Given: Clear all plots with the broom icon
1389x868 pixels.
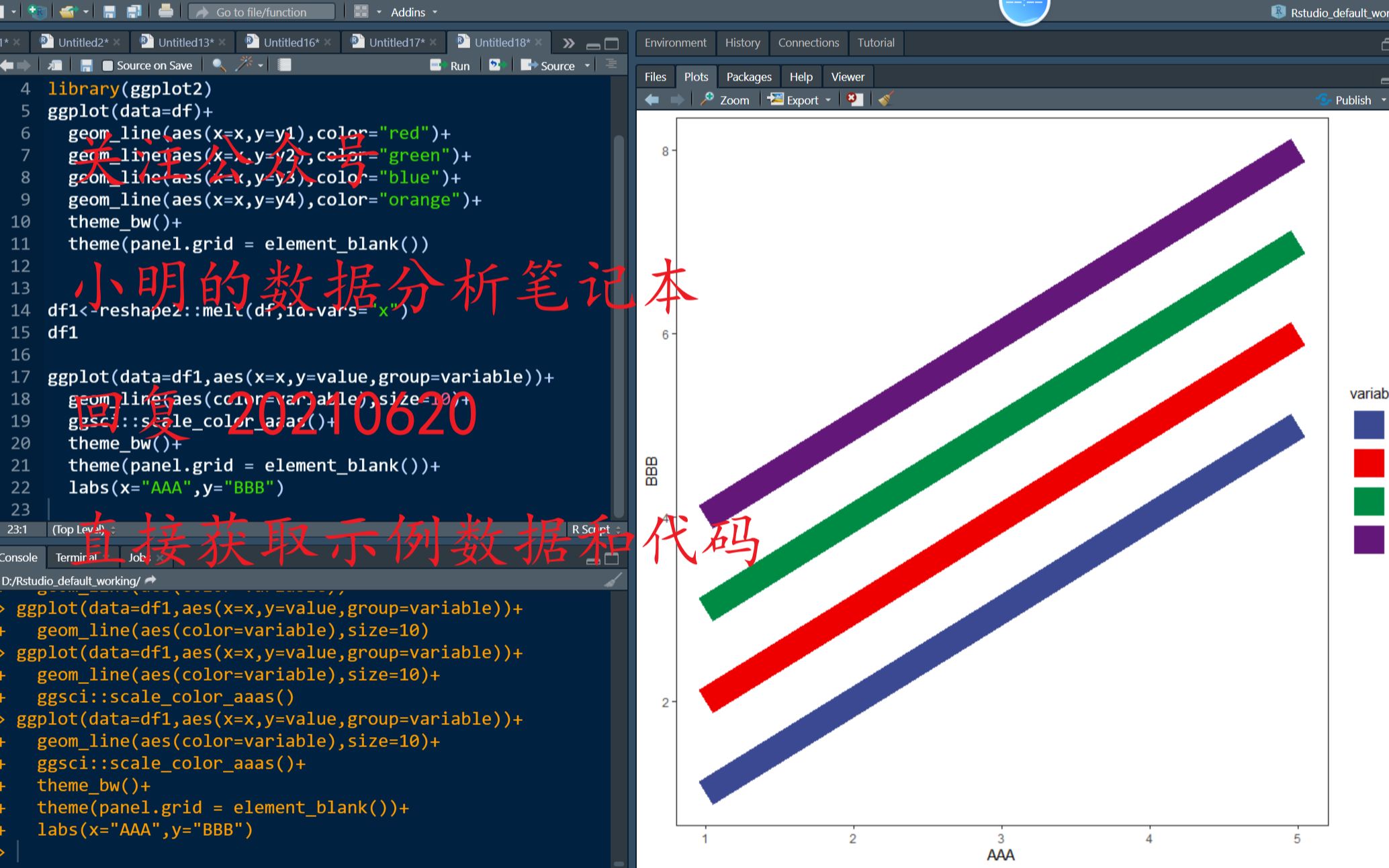Looking at the screenshot, I should [885, 99].
